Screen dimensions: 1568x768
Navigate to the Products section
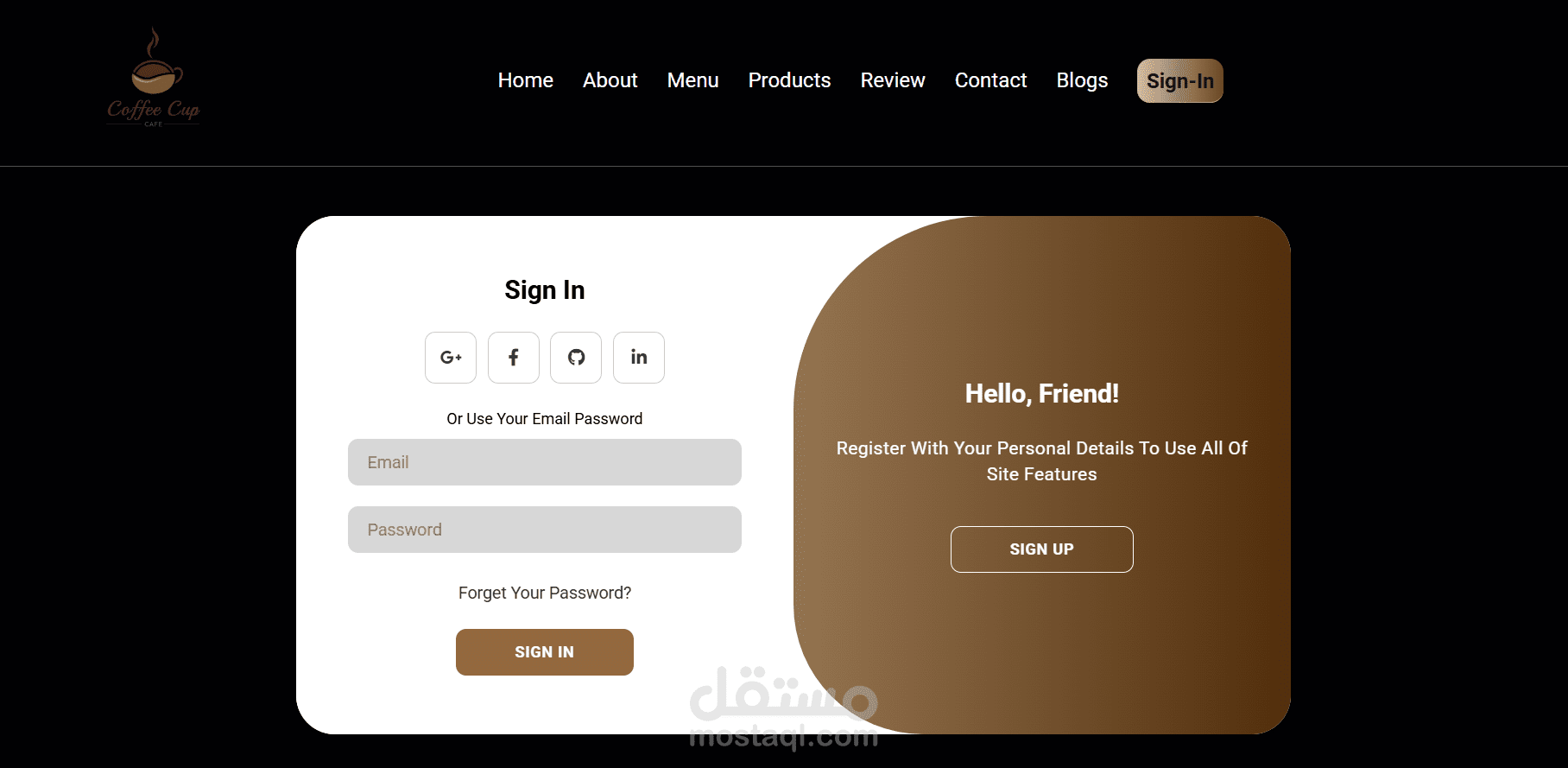point(789,80)
